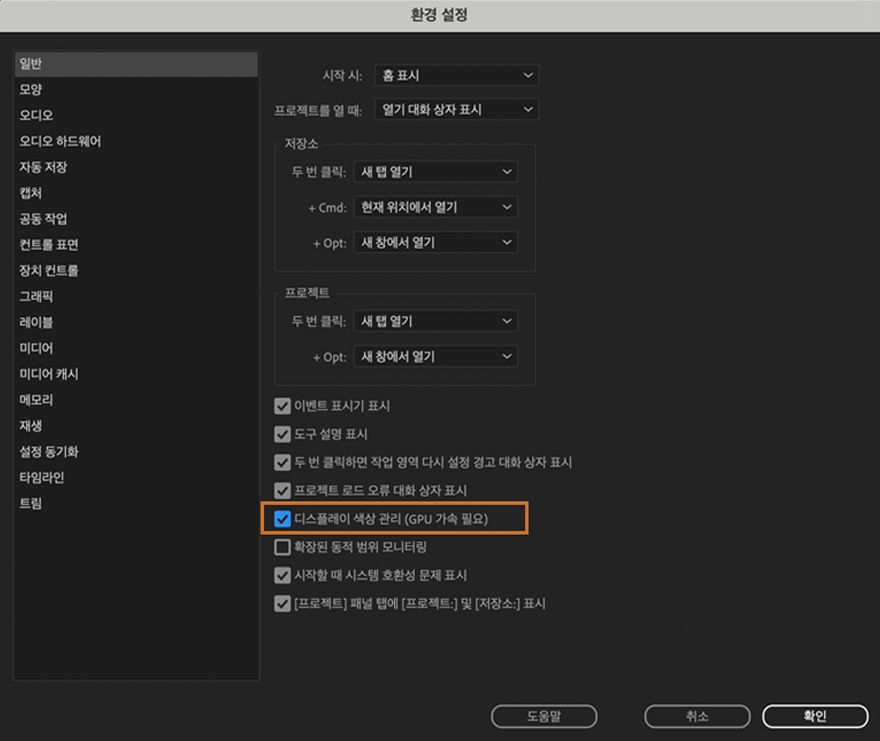The width and height of the screenshot is (880, 741).
Task: Open the 프로젝트를 열 때 dropdown
Action: (x=456, y=110)
